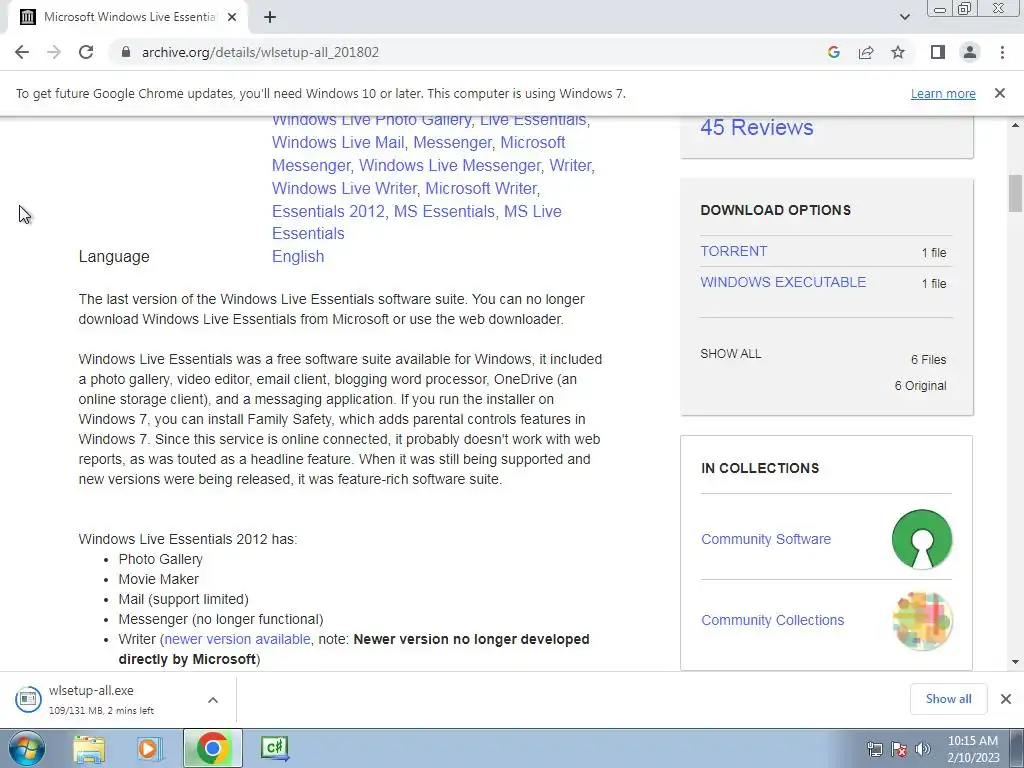Open the newer version available link

point(238,639)
